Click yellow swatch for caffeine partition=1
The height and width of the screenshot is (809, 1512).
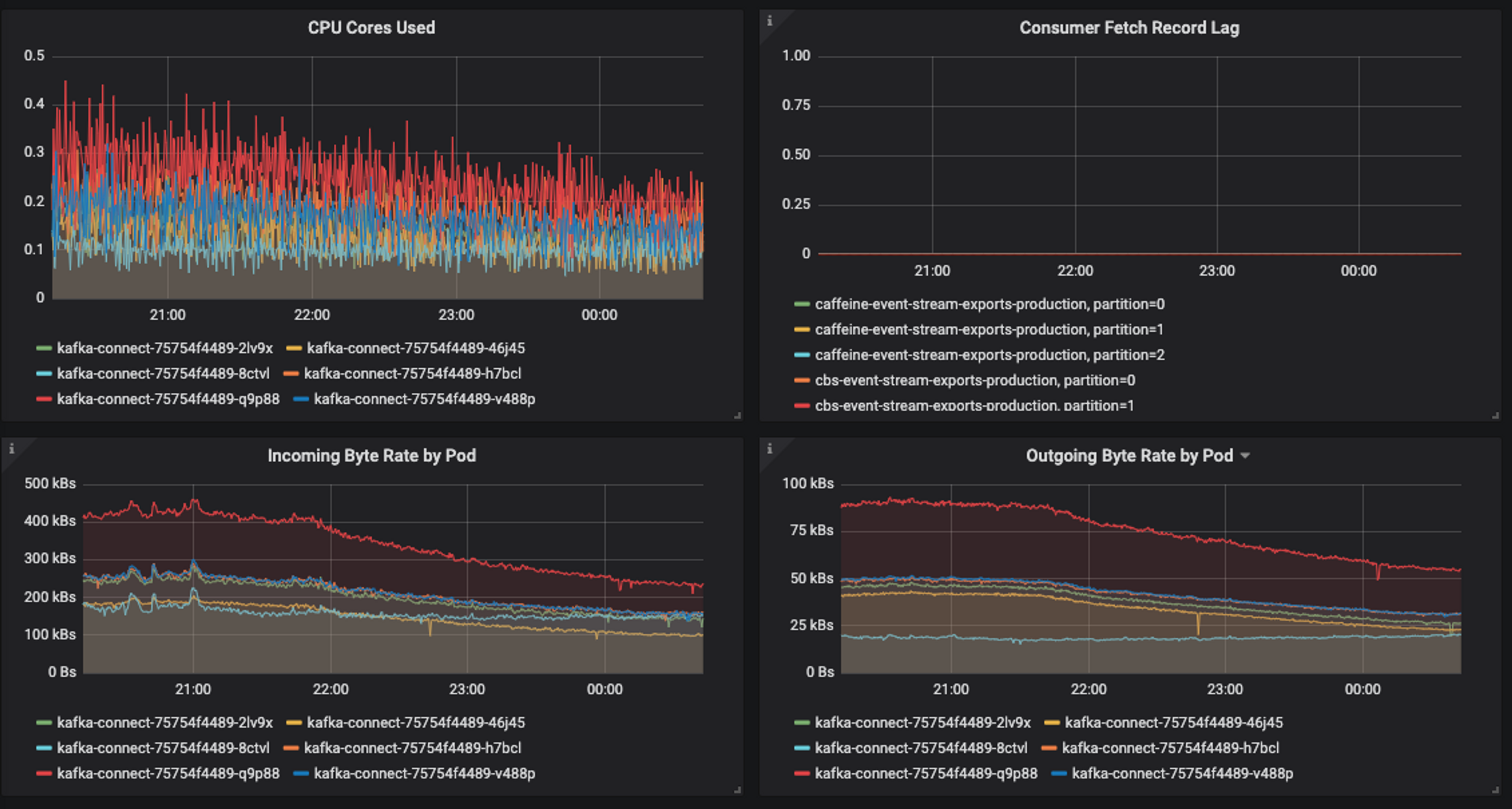[x=802, y=329]
